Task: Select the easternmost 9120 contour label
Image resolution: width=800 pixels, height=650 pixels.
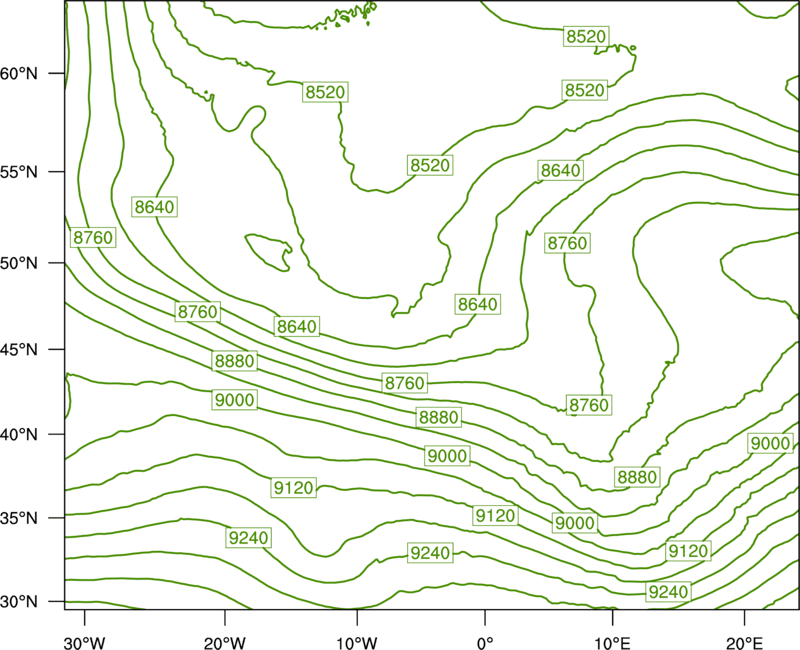Action: (688, 551)
